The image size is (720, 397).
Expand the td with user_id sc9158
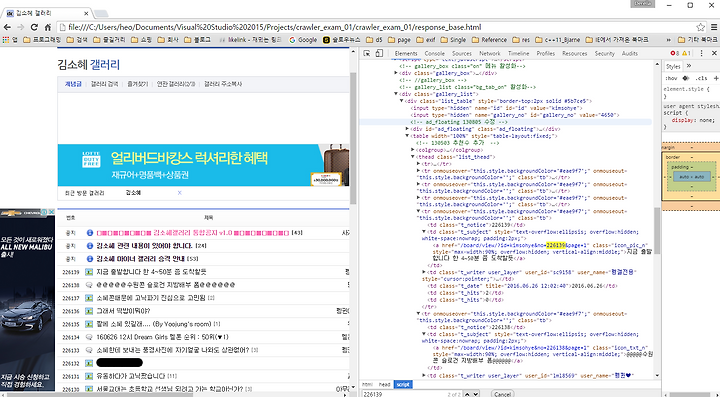(423, 272)
